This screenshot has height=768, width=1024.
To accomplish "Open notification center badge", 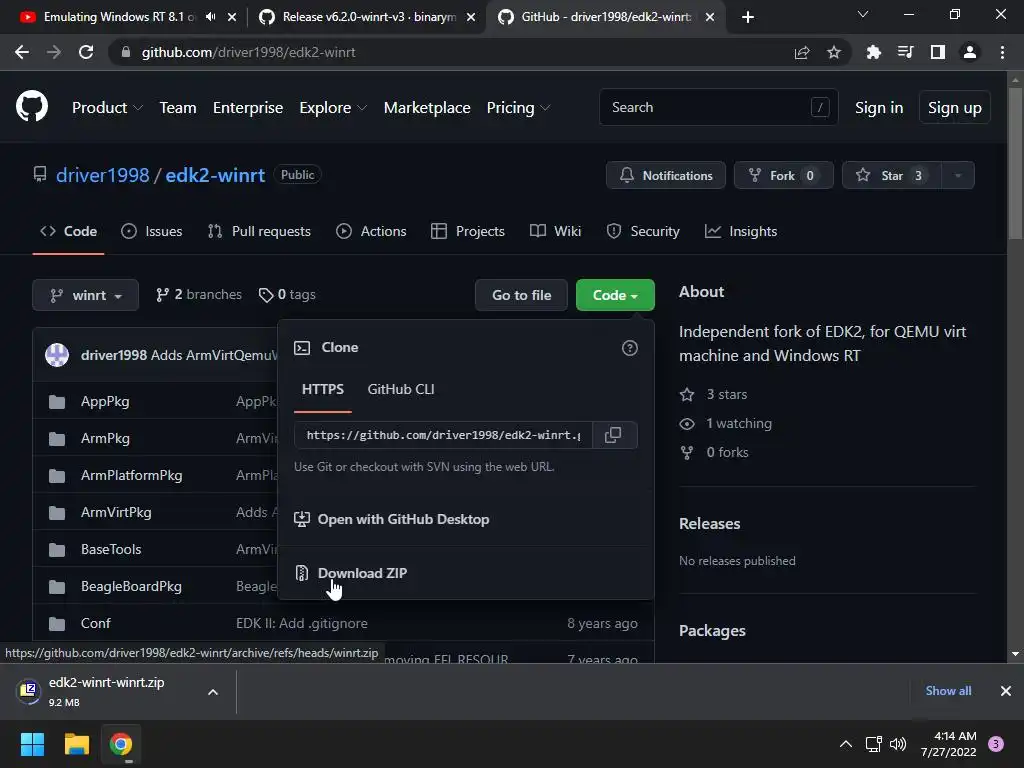I will pyautogui.click(x=996, y=744).
